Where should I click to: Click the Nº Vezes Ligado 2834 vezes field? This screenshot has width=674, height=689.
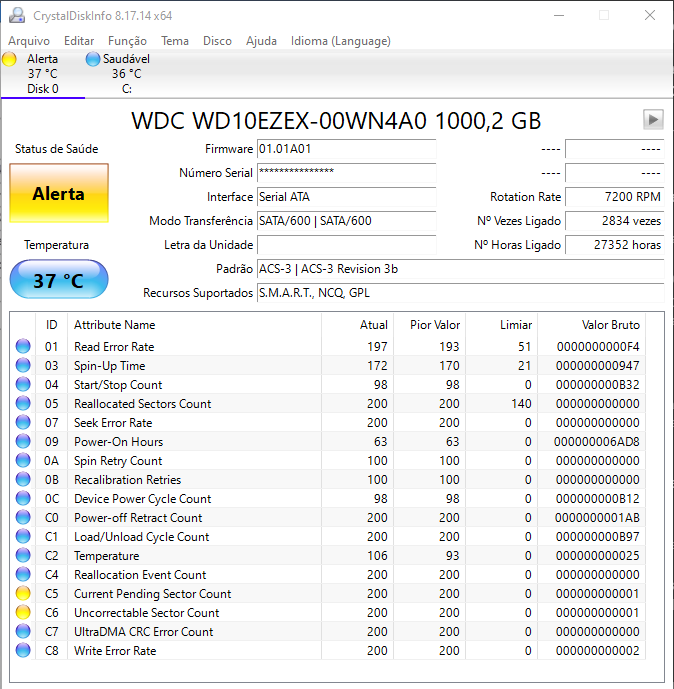615,221
